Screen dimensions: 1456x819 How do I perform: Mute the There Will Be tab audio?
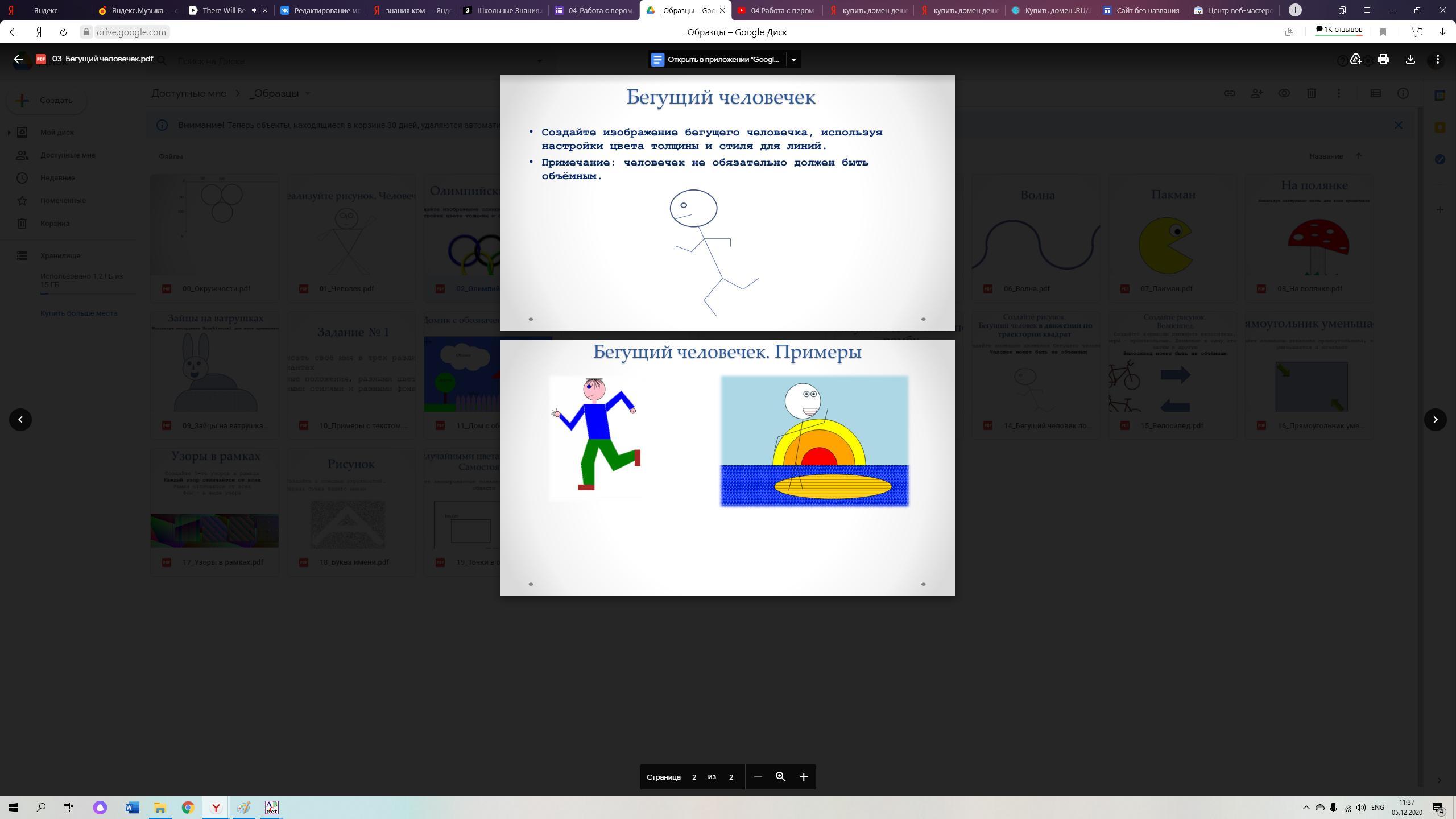click(254, 10)
